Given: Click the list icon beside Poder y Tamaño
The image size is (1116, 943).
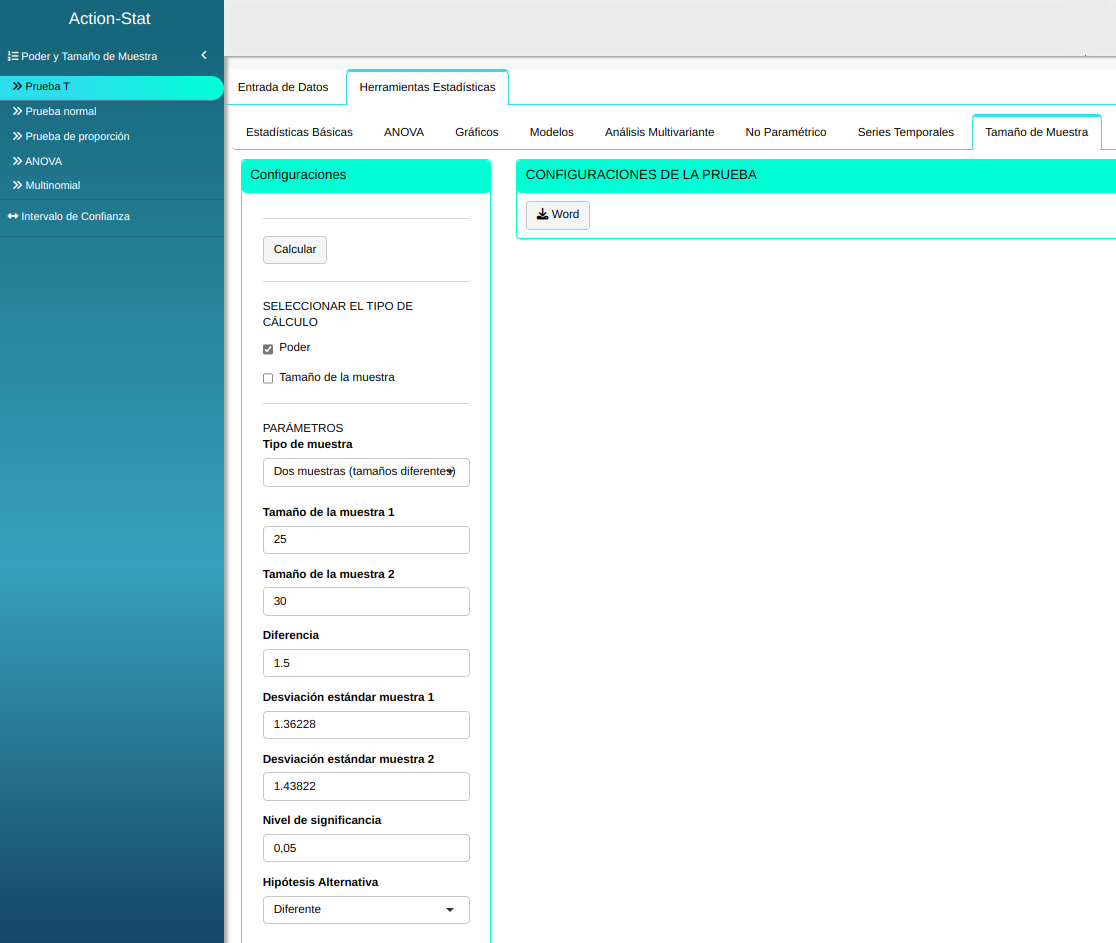Looking at the screenshot, I should (13, 57).
